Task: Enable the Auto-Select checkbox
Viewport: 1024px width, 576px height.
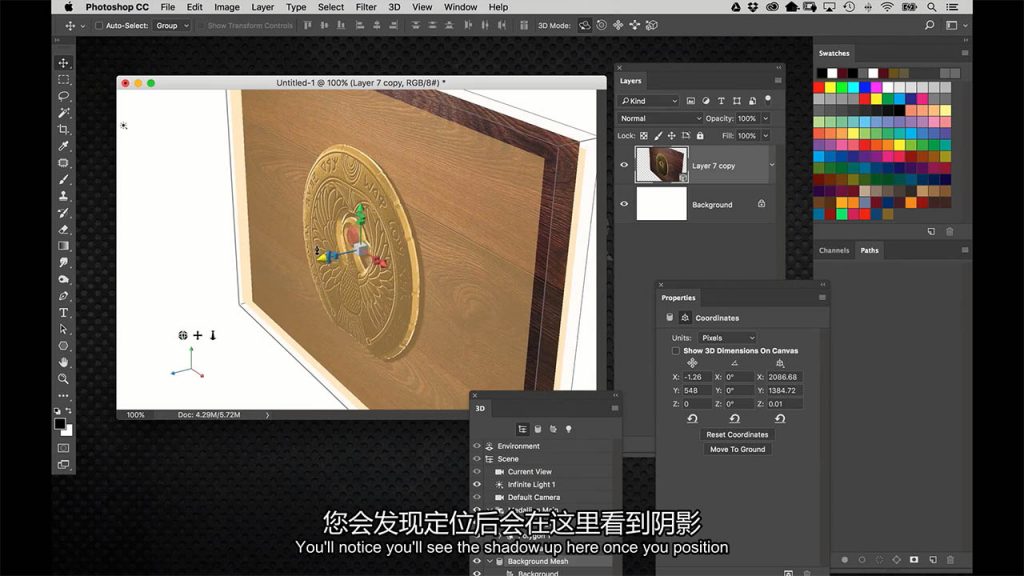Action: 99,25
